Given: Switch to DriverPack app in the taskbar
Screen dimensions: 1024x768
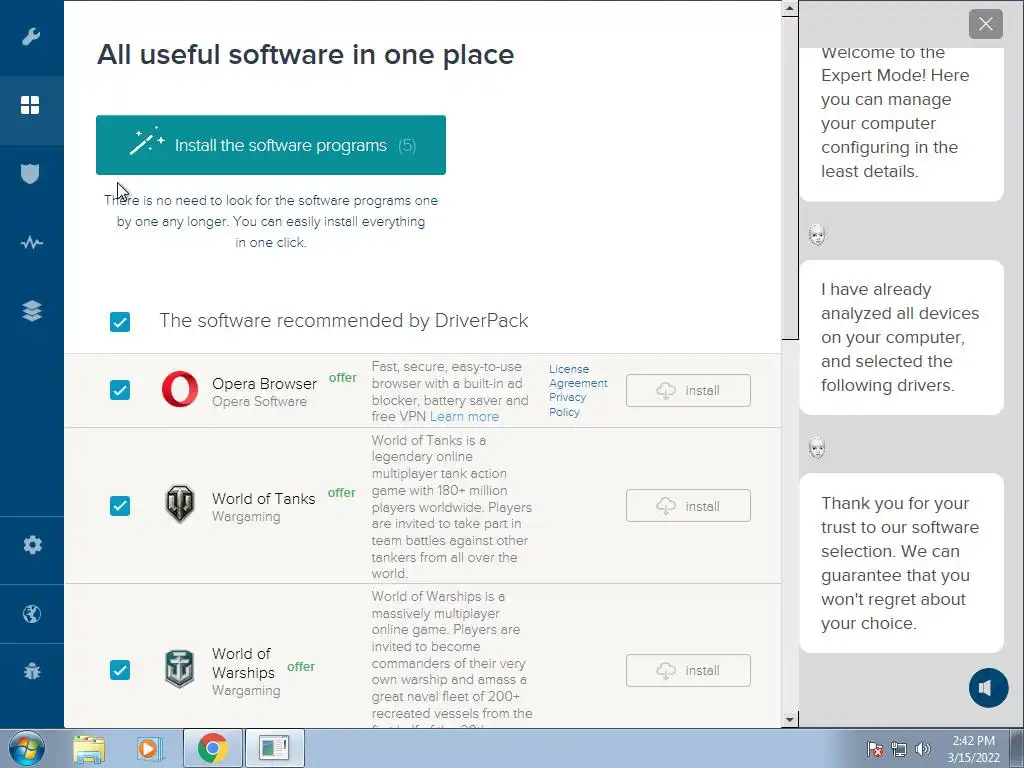Looking at the screenshot, I should click(274, 748).
